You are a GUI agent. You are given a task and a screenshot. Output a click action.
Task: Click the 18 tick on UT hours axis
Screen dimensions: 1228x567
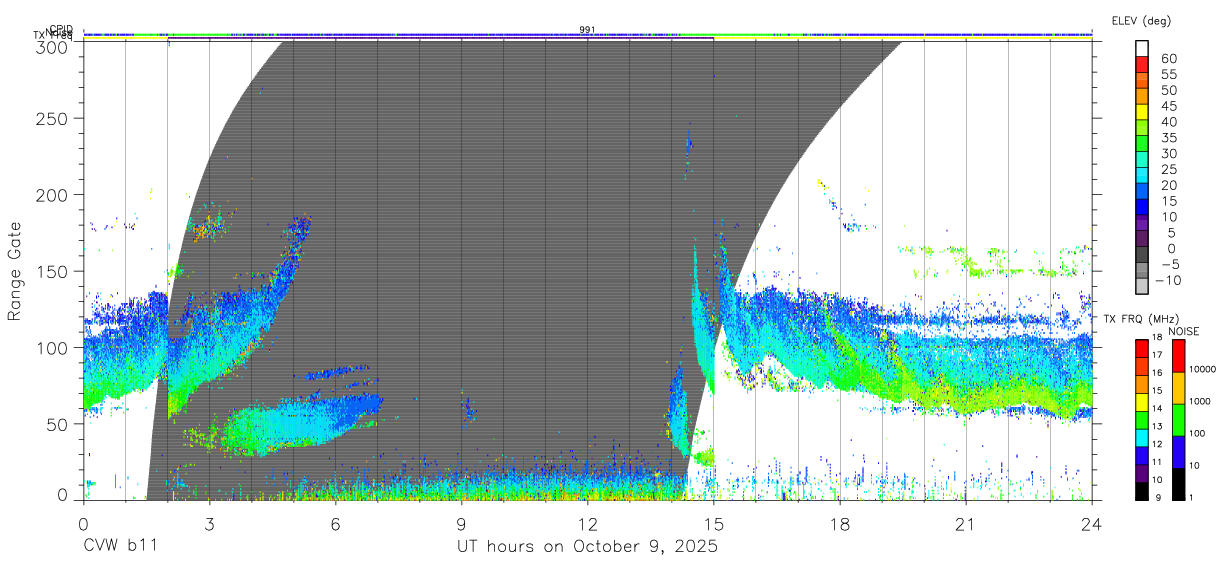(840, 523)
